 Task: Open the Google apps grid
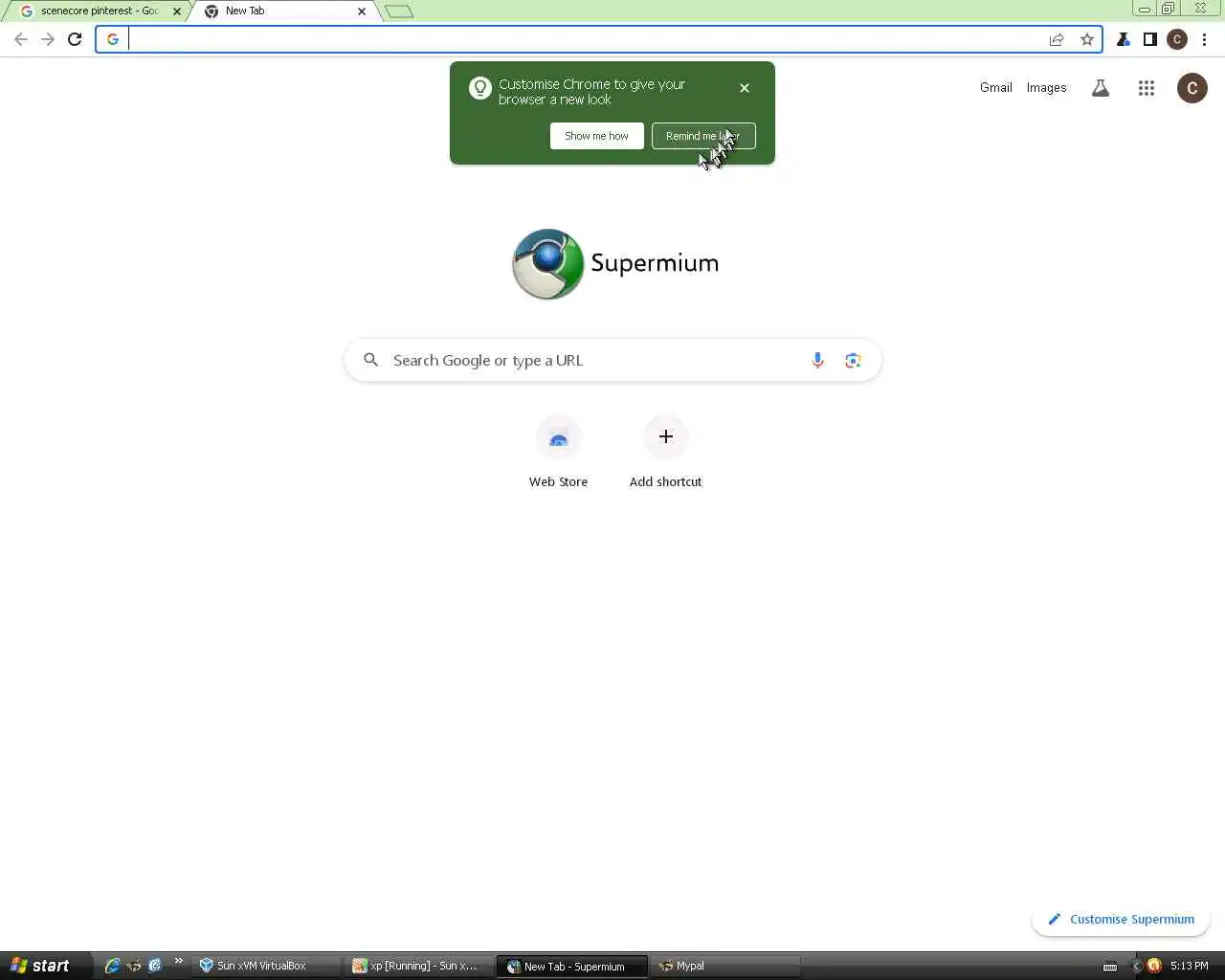click(1147, 88)
